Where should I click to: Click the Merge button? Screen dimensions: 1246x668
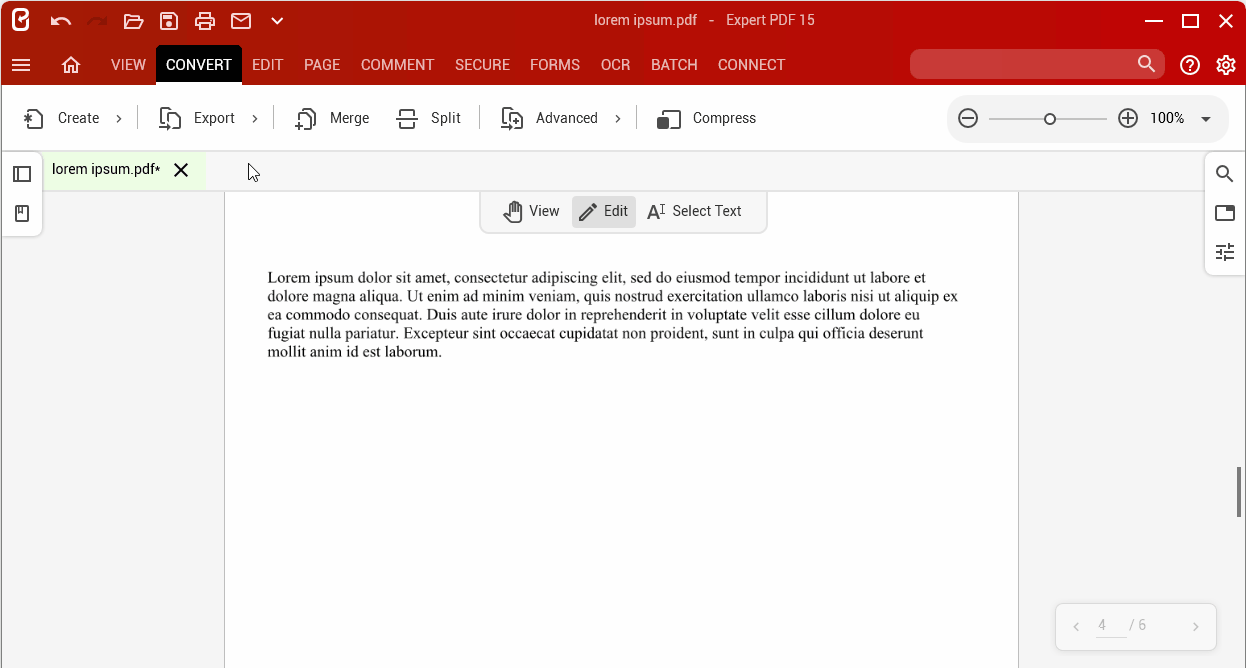pos(332,118)
